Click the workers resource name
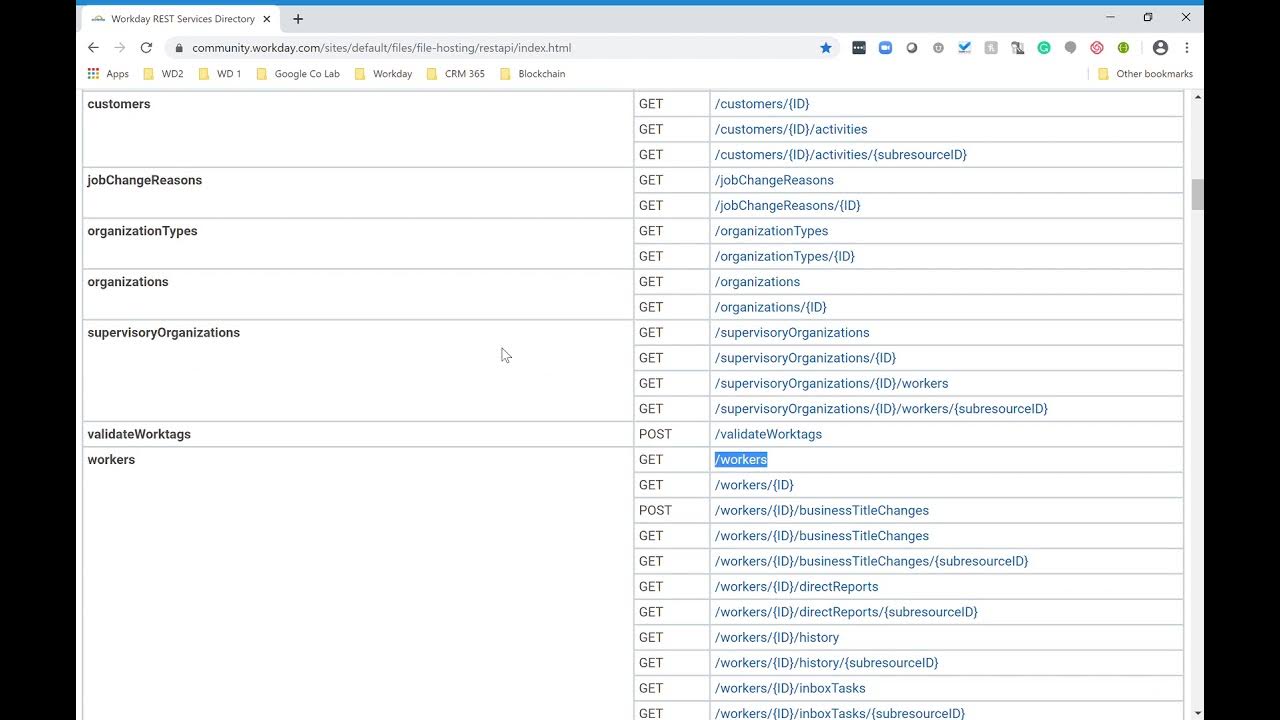 111,460
